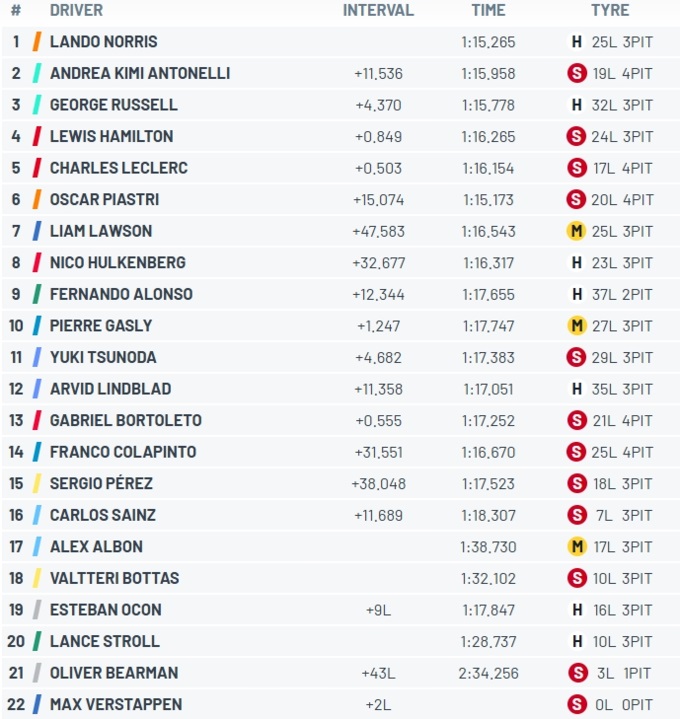Click Carlos Sainz's lap time 1:18.307
The height and width of the screenshot is (719, 680).
[x=488, y=515]
